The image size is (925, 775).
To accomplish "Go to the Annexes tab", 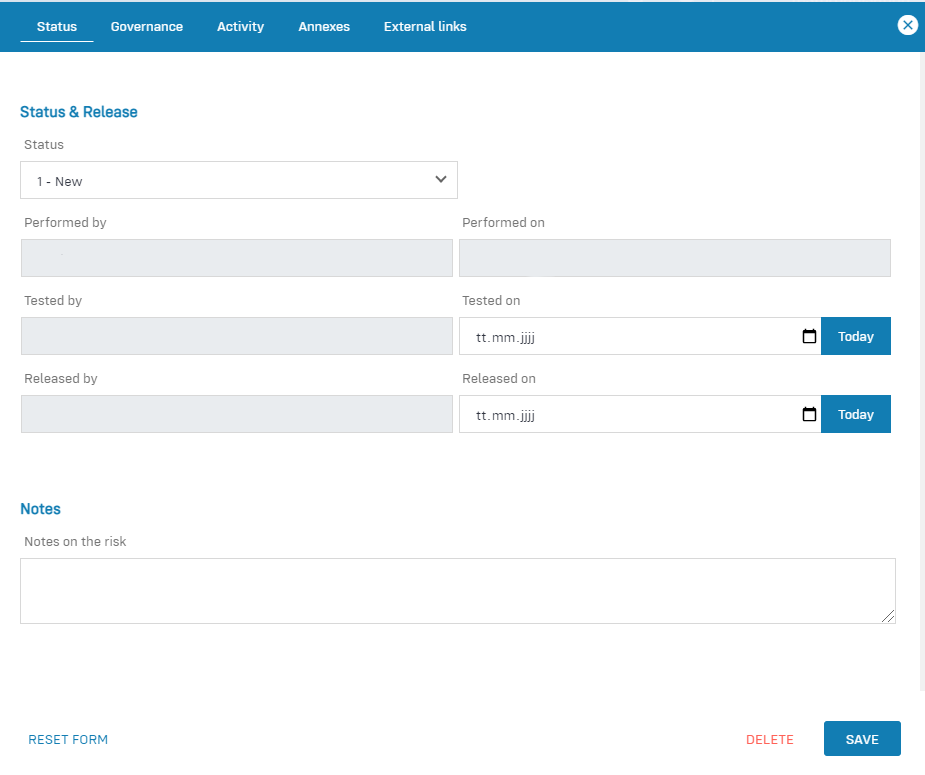I will coord(324,27).
